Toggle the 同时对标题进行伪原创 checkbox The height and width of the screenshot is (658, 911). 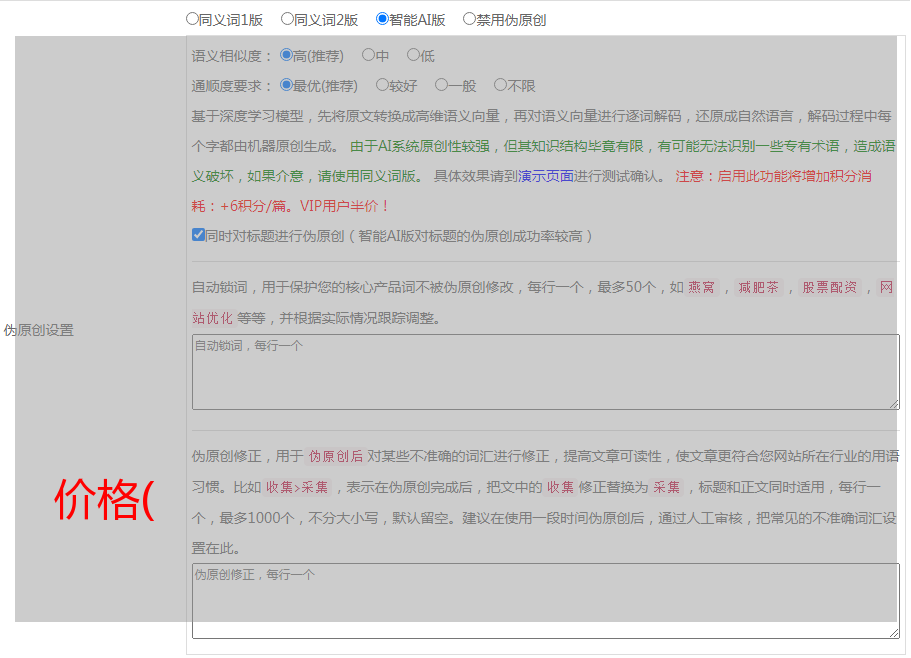(198, 236)
